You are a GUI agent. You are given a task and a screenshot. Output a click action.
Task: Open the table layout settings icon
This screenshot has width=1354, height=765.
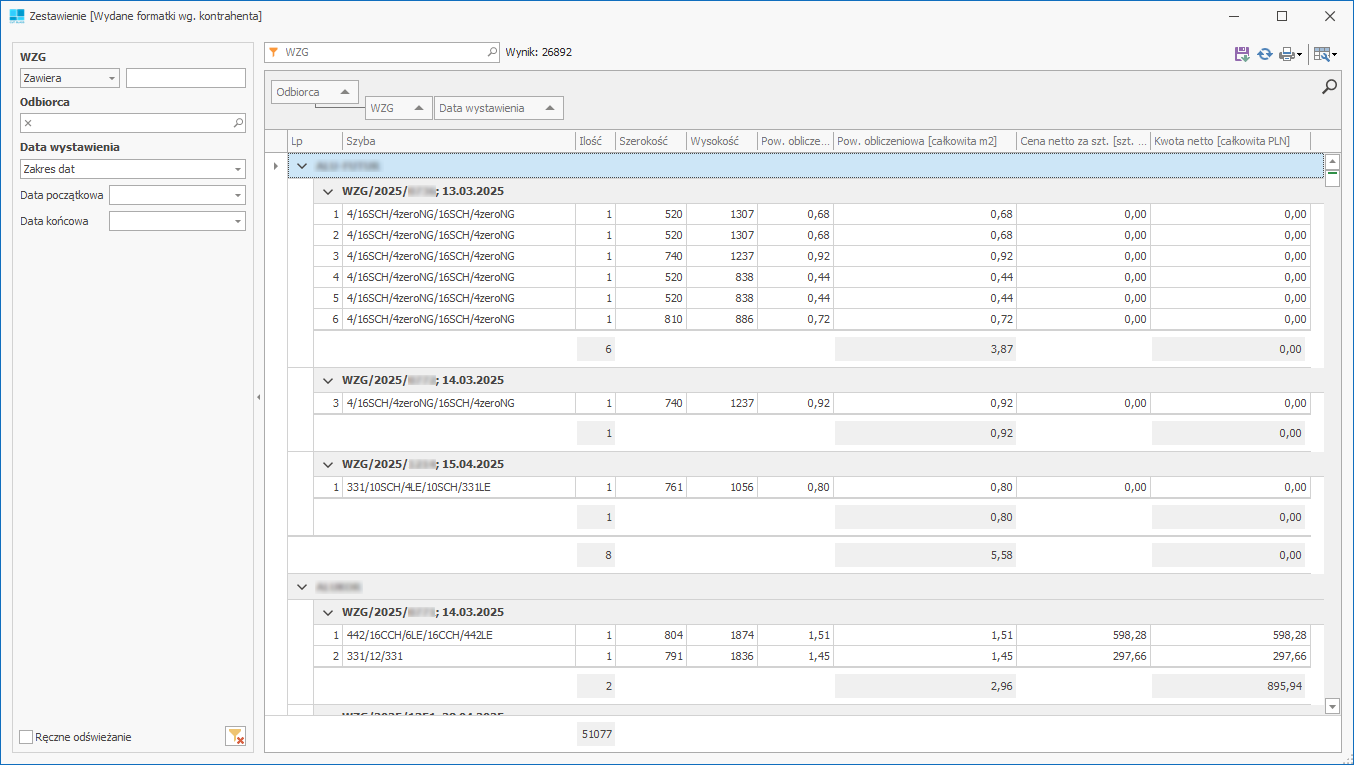pyautogui.click(x=1323, y=54)
